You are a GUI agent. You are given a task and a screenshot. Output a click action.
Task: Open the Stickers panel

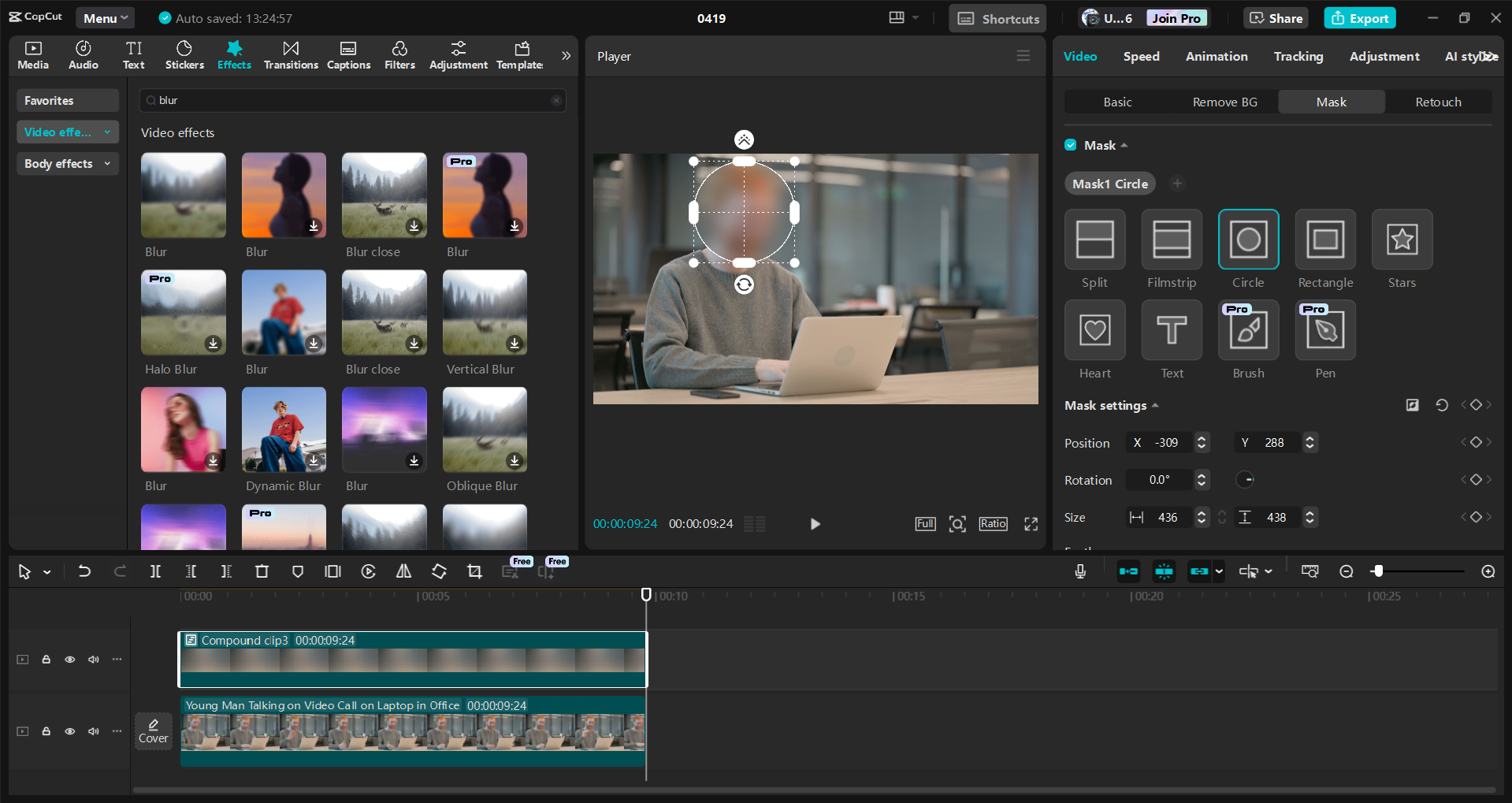184,55
